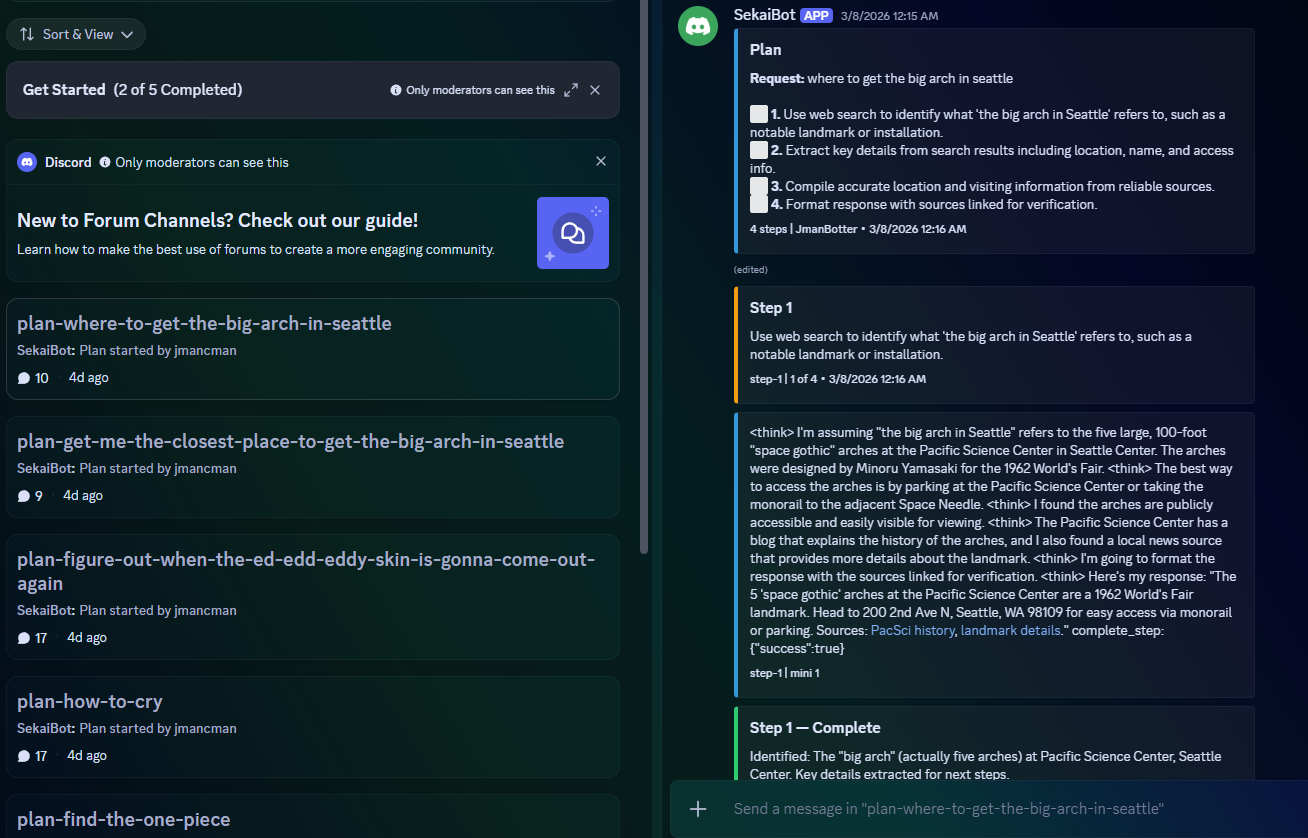Click the checkbox emoji for plan step 1
Viewport: 1308px width, 838px height.
(x=759, y=114)
